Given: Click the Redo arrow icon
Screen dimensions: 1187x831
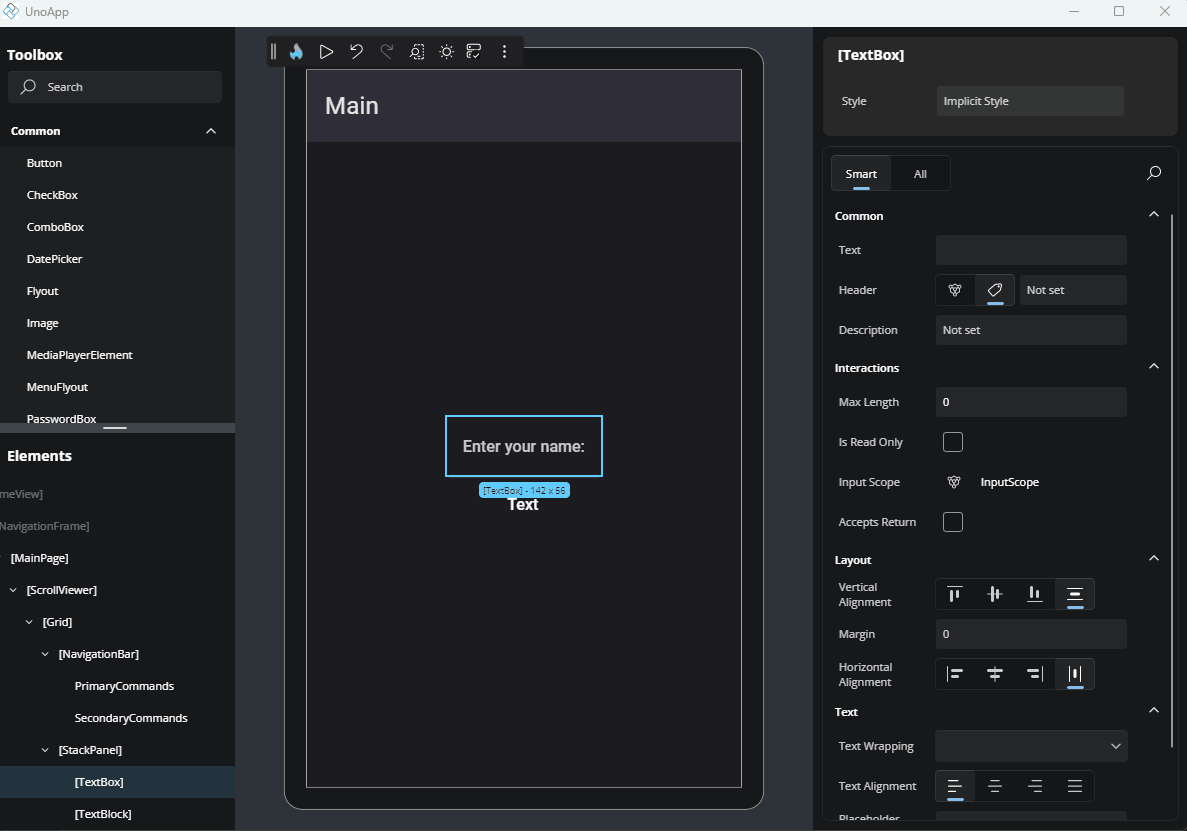Looking at the screenshot, I should pyautogui.click(x=386, y=51).
